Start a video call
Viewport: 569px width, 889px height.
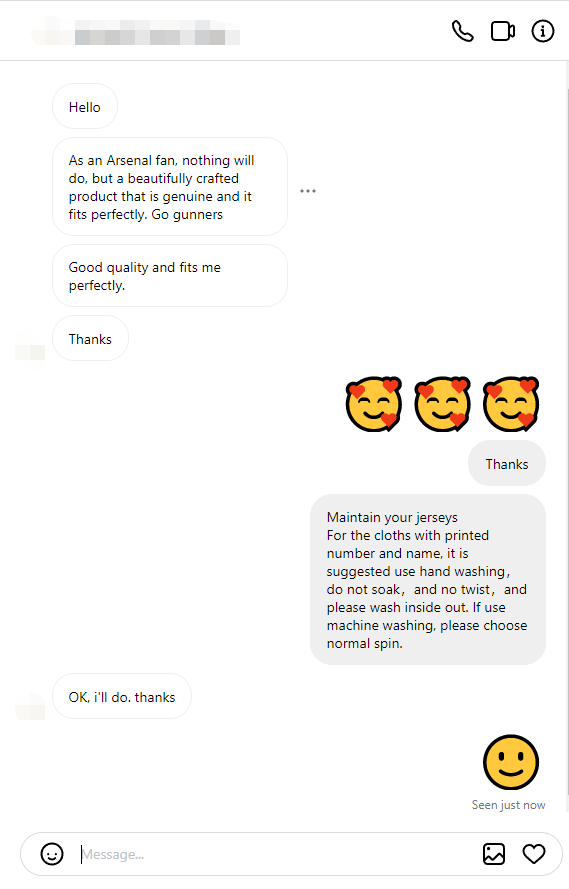(x=503, y=31)
